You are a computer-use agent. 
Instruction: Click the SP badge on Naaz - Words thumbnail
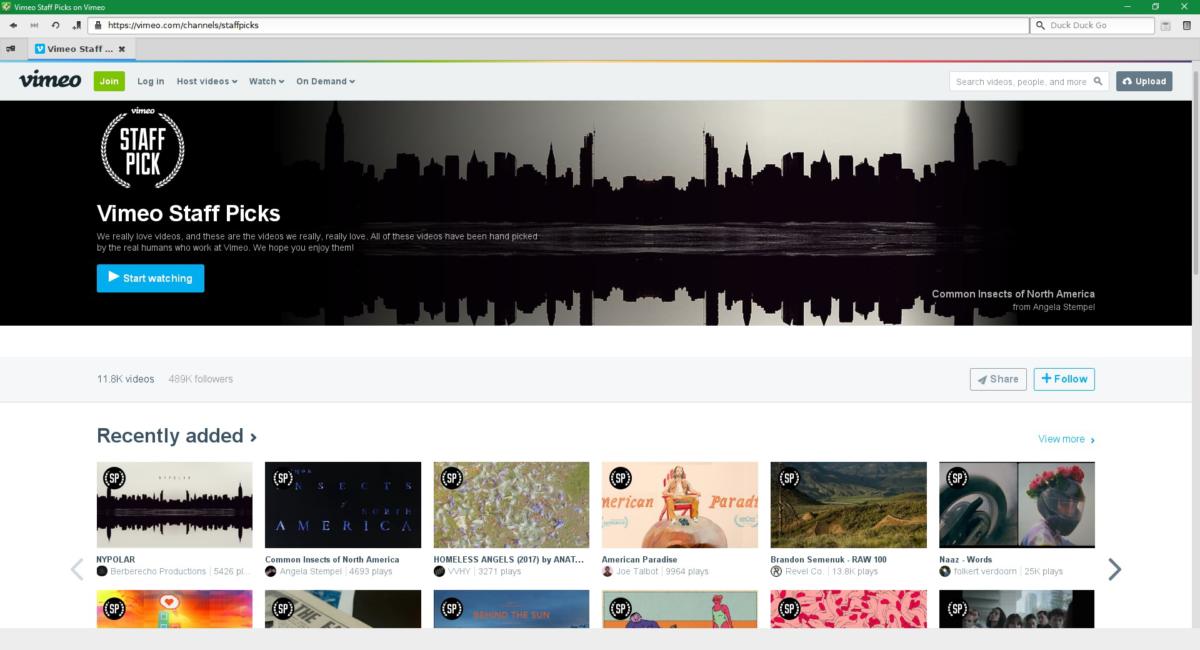coord(956,478)
